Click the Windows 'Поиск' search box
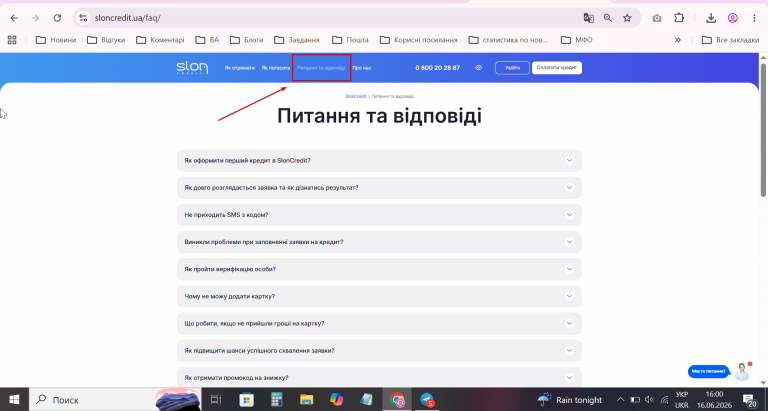Image resolution: width=768 pixels, height=411 pixels. click(x=115, y=400)
